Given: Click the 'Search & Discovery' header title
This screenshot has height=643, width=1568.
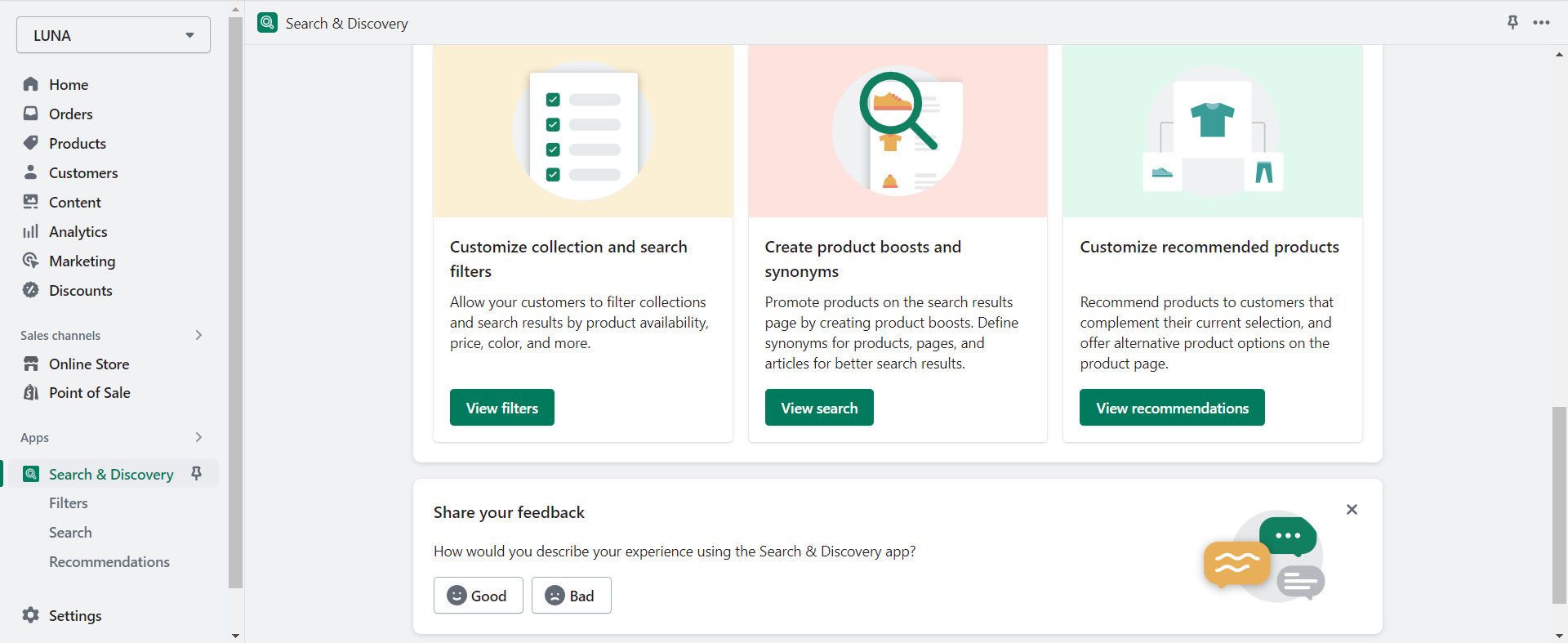Looking at the screenshot, I should [x=347, y=24].
